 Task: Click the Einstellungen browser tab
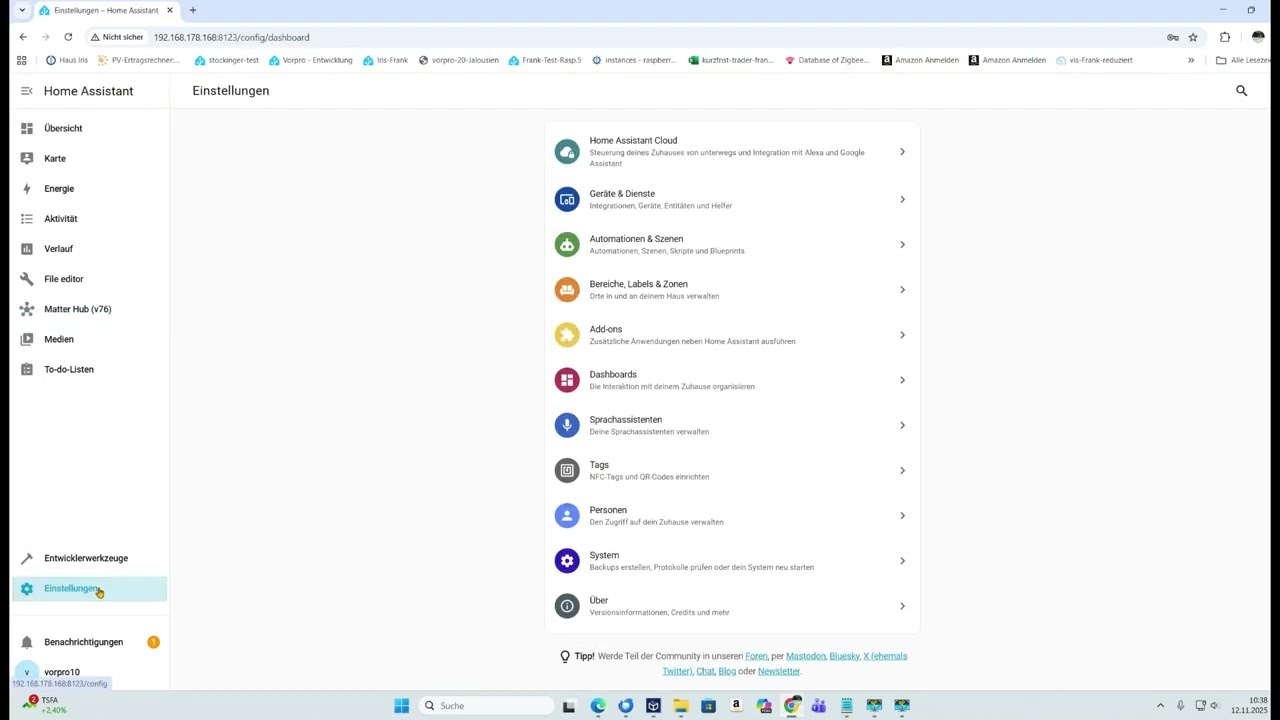pyautogui.click(x=106, y=10)
